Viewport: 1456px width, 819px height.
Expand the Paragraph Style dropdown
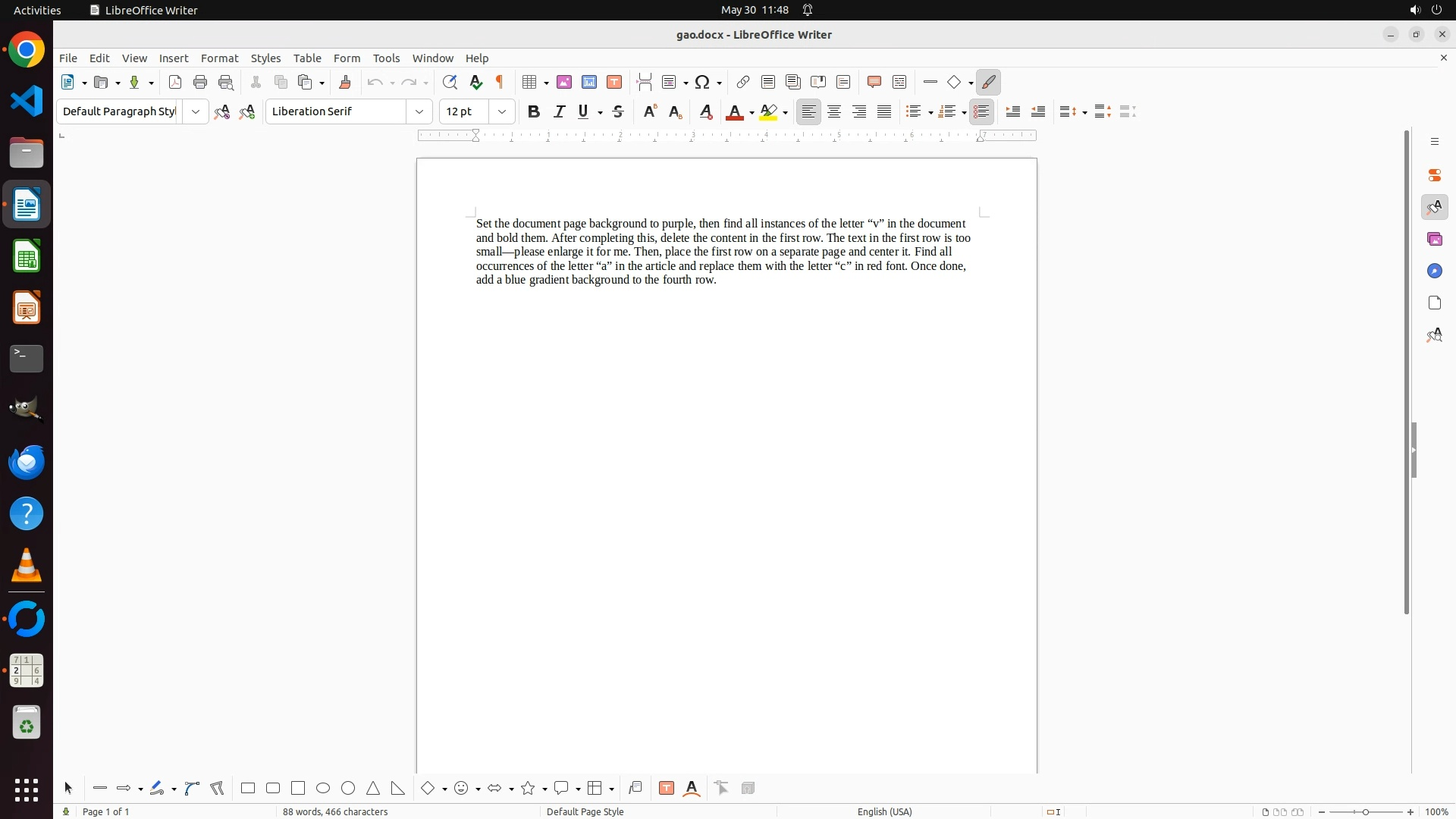click(196, 111)
